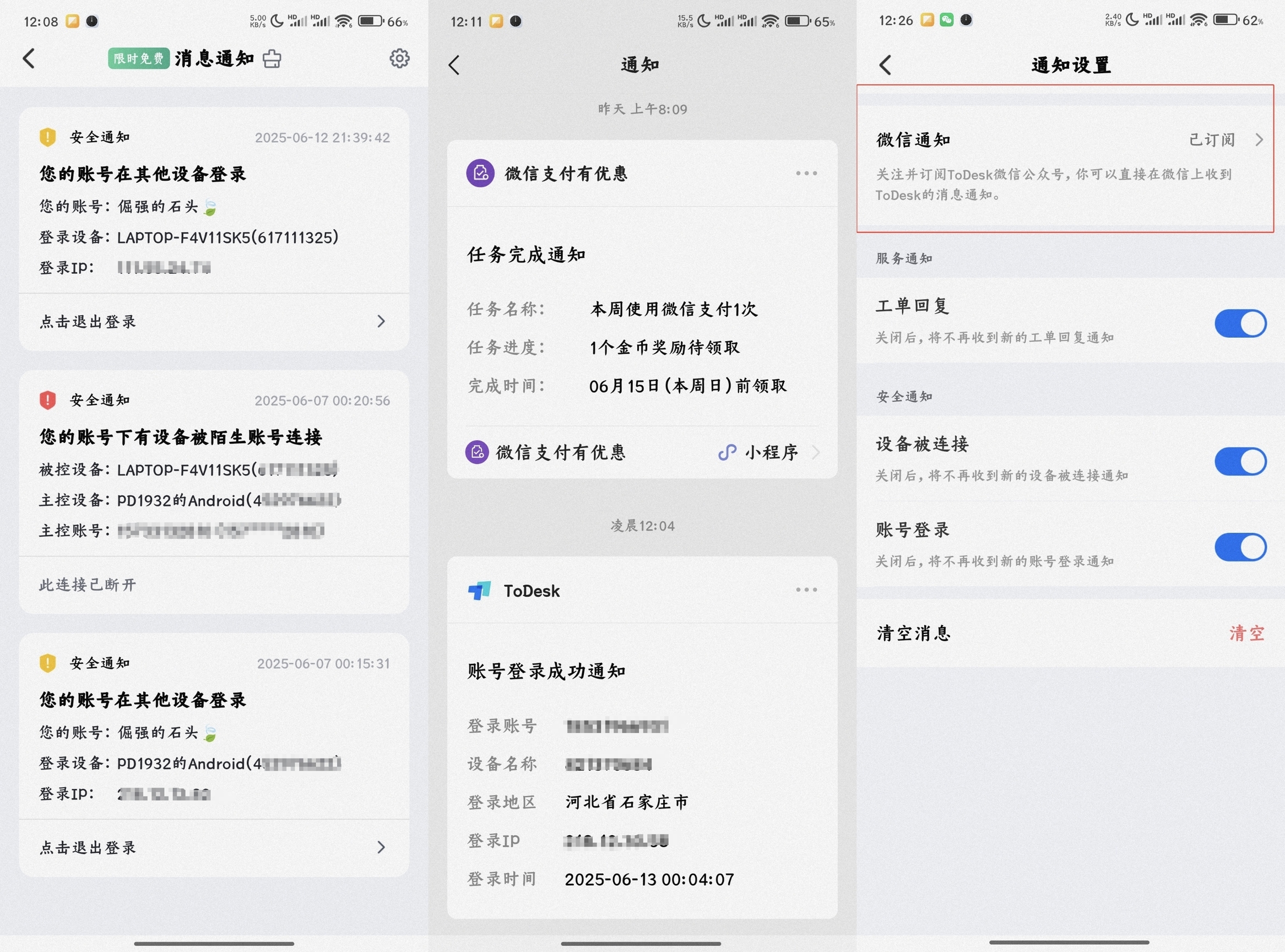Tap 点击退出登录 text in 00:15:31 card
Viewport: 1285px width, 952px height.
(x=88, y=847)
